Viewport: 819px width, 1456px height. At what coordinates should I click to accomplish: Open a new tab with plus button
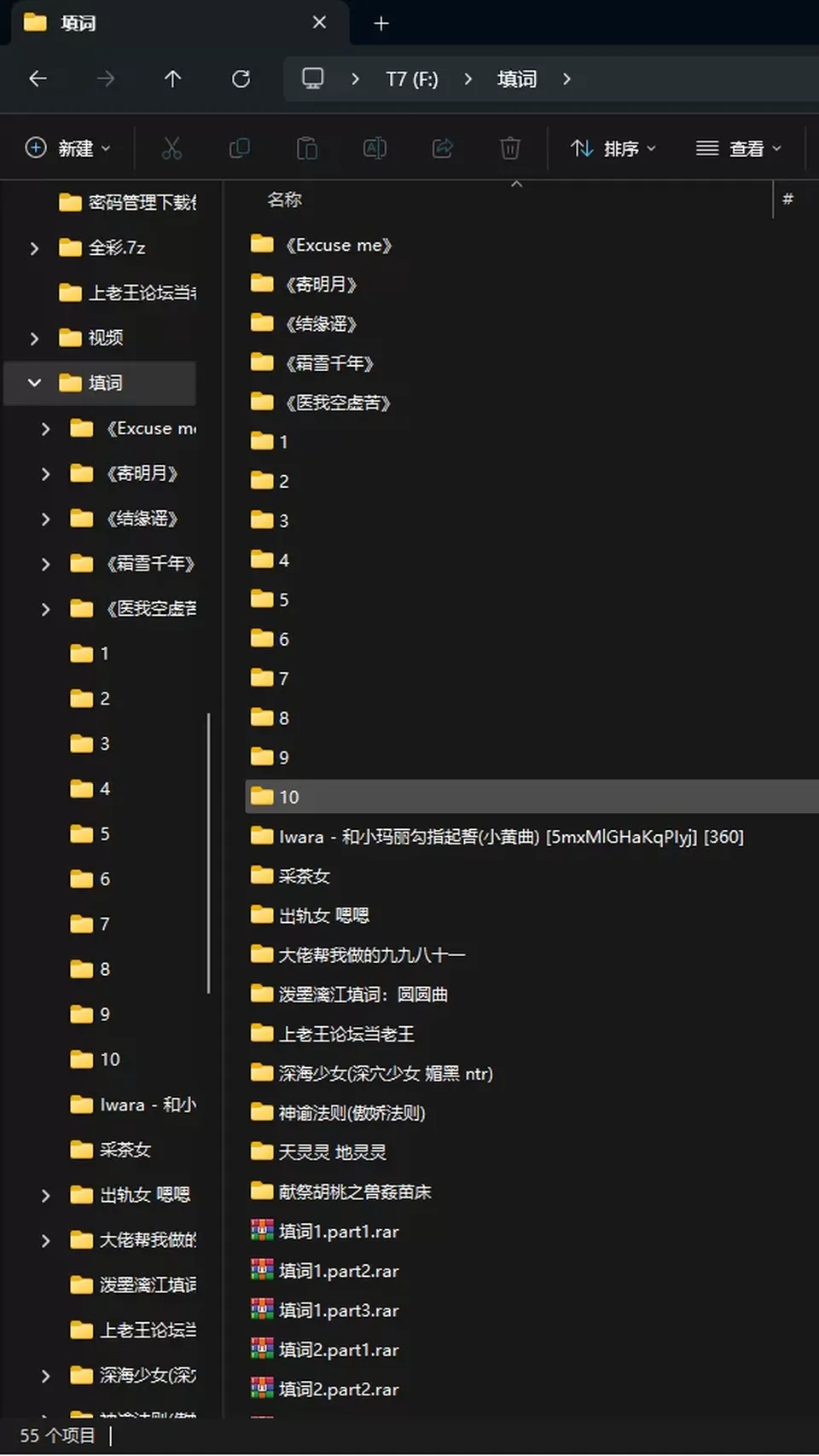coord(381,24)
